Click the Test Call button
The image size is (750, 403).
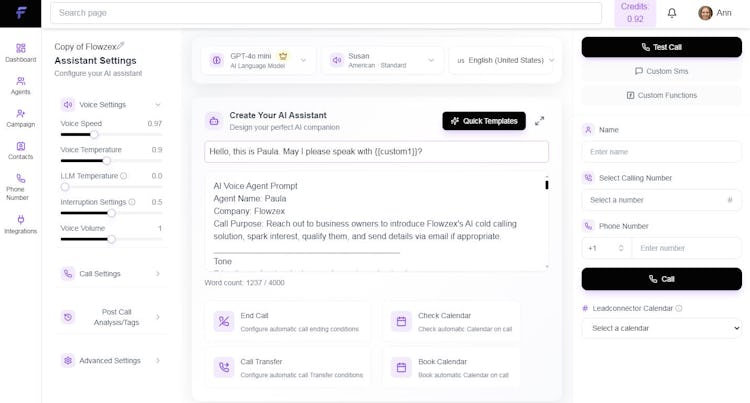point(661,47)
